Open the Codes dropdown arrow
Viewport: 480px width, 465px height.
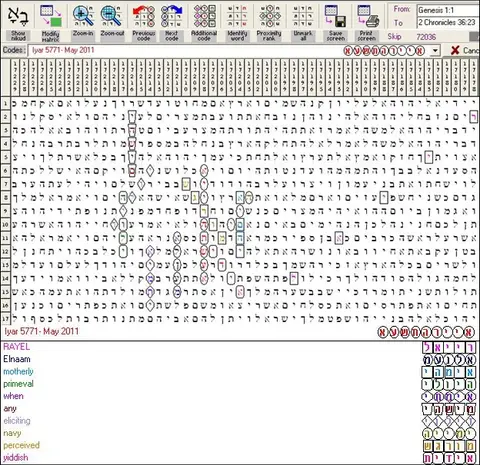click(435, 51)
